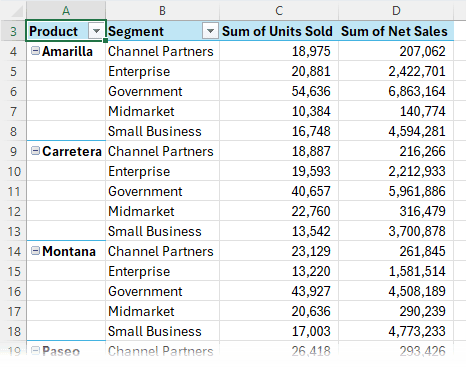This screenshot has width=466, height=372.
Task: Select row 3 header
Action: (x=13, y=31)
